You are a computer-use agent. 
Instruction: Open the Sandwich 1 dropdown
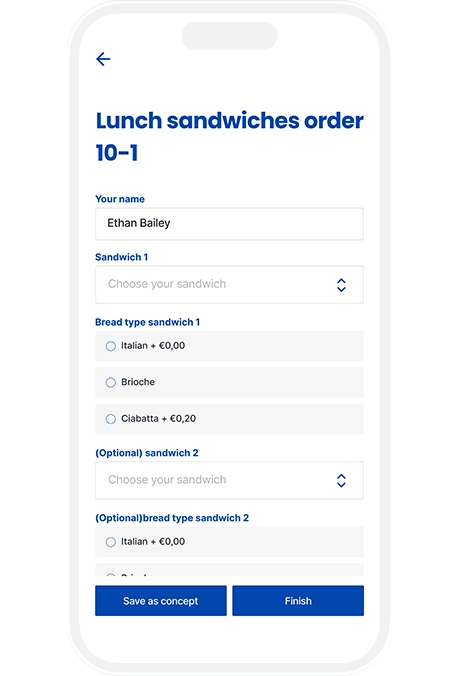click(x=229, y=285)
